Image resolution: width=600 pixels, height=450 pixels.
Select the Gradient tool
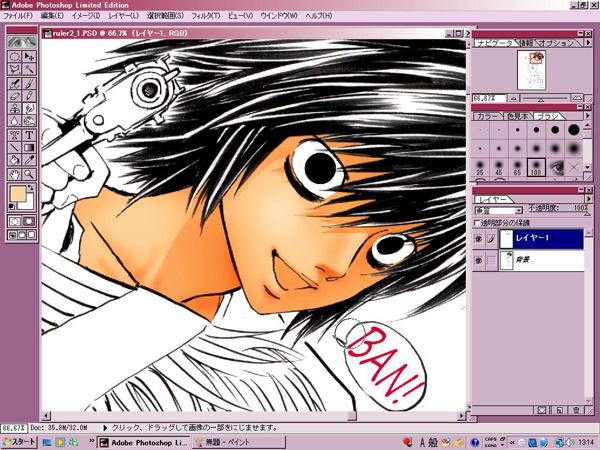coord(29,147)
